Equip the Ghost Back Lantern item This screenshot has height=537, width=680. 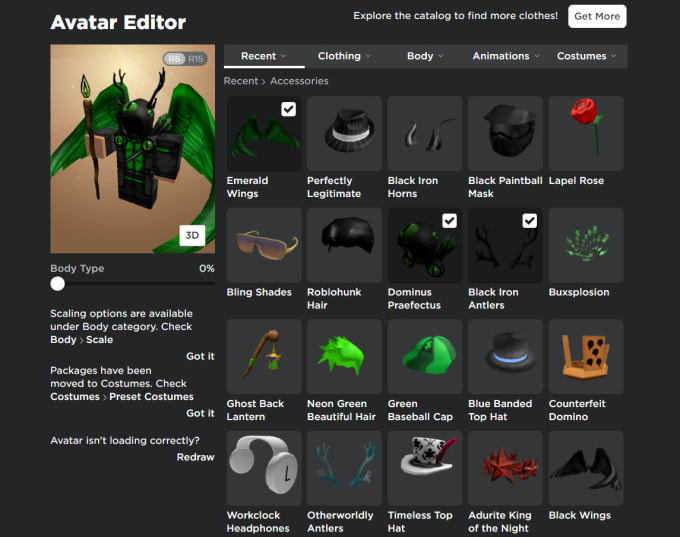point(264,357)
